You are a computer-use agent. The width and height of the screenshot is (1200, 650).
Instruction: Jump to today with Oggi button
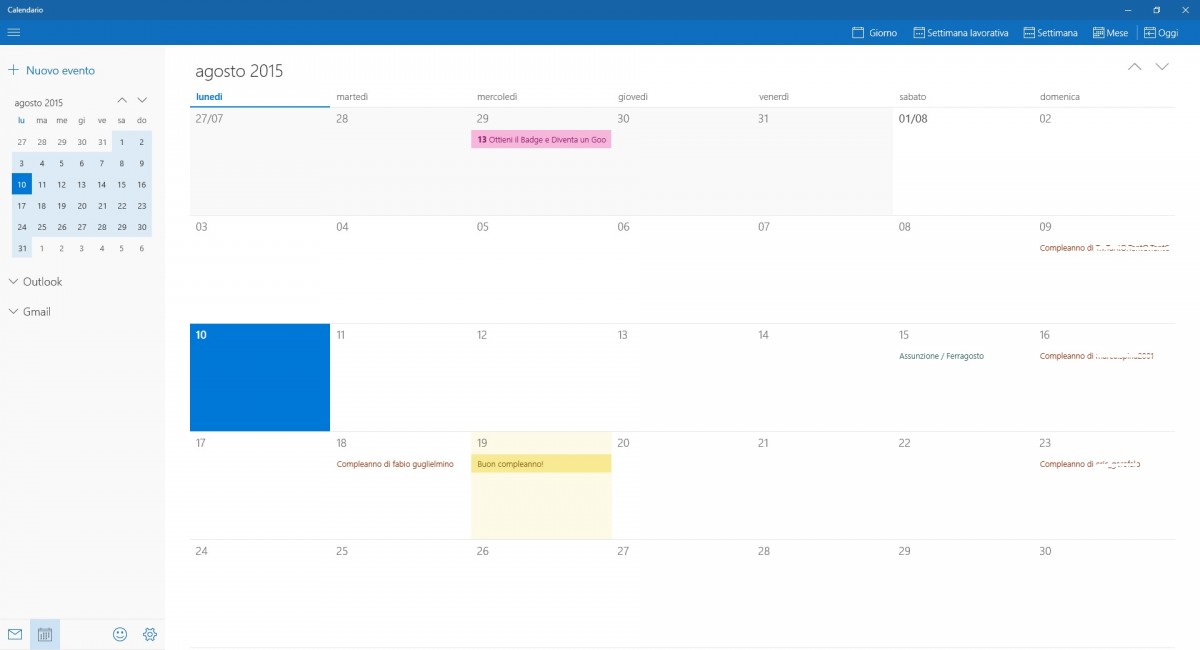(x=1161, y=33)
